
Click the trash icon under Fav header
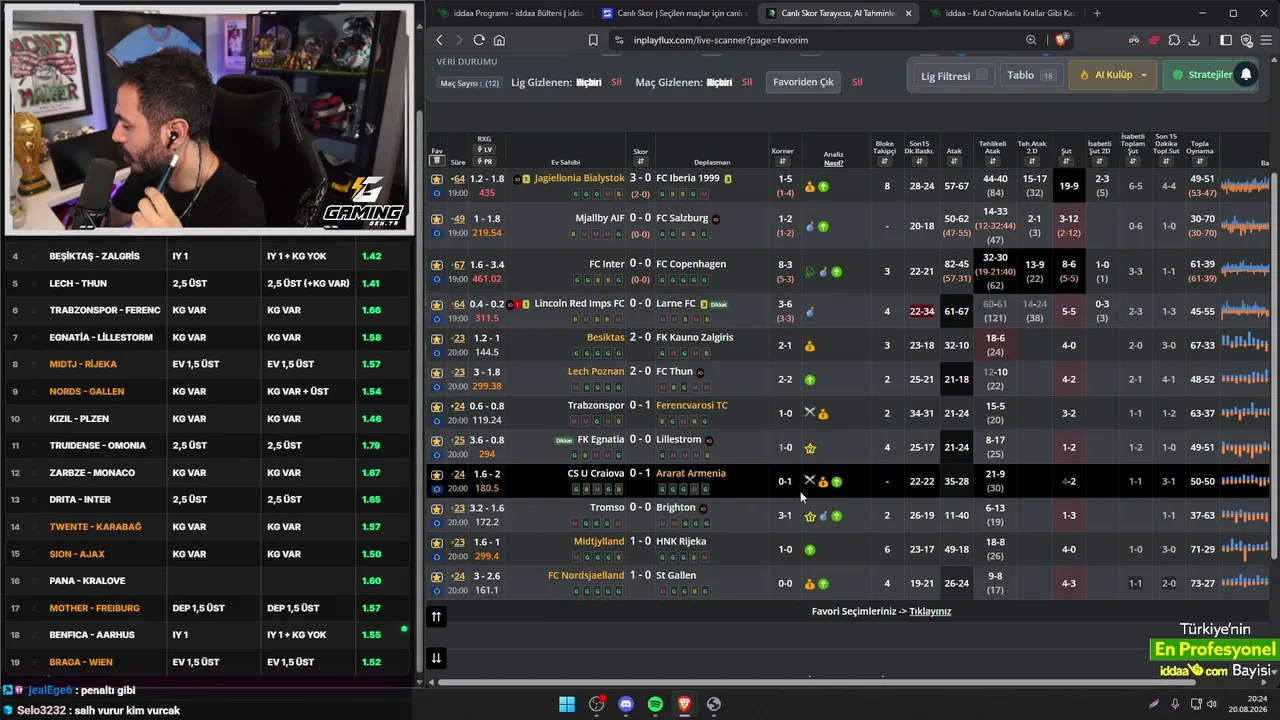coord(437,161)
